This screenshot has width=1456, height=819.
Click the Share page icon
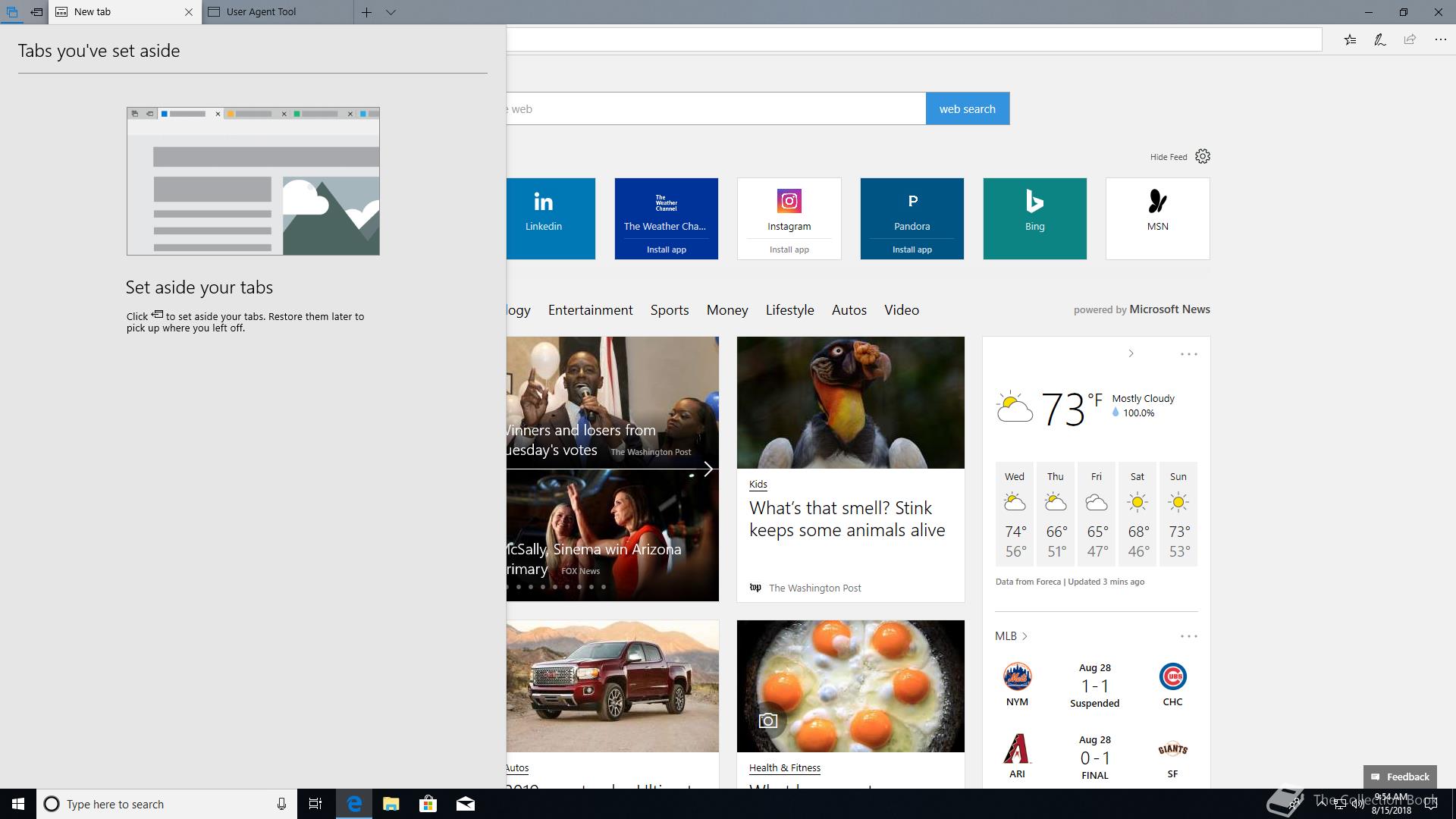click(x=1410, y=39)
